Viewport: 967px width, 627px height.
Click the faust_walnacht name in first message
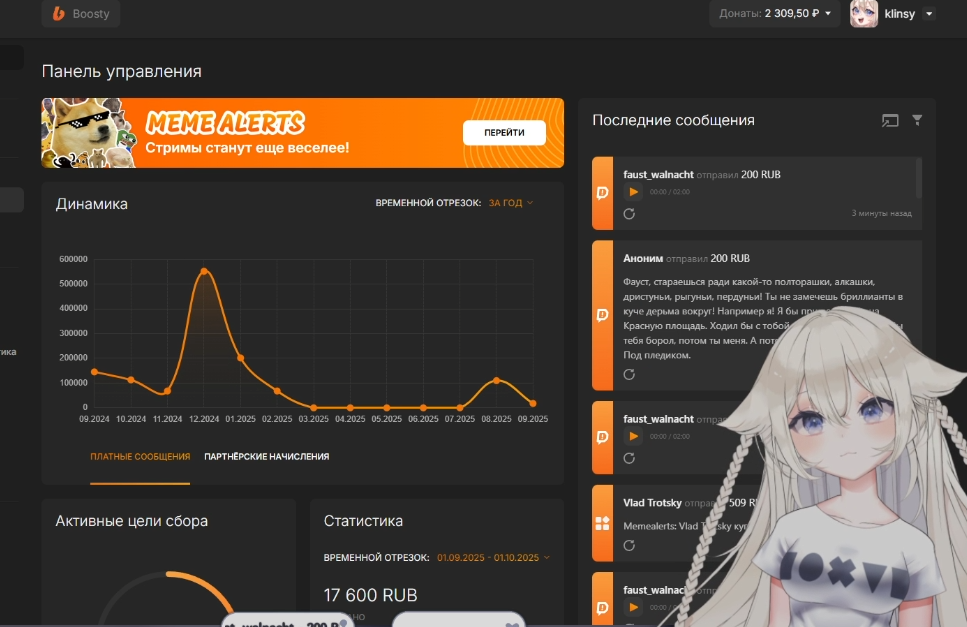pos(658,174)
